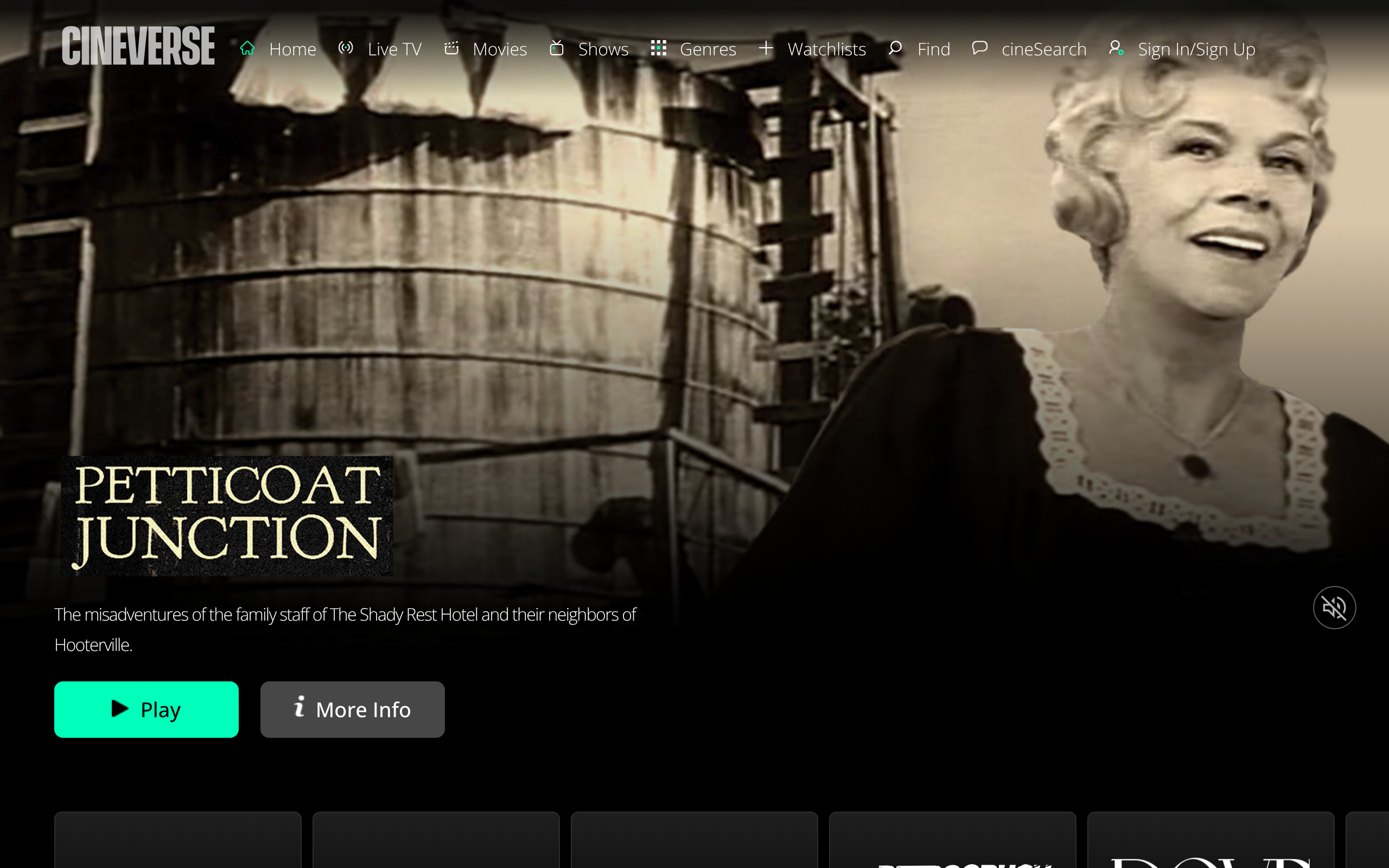The height and width of the screenshot is (868, 1389).
Task: Click the Petticoat Junction title artwork
Action: click(227, 515)
